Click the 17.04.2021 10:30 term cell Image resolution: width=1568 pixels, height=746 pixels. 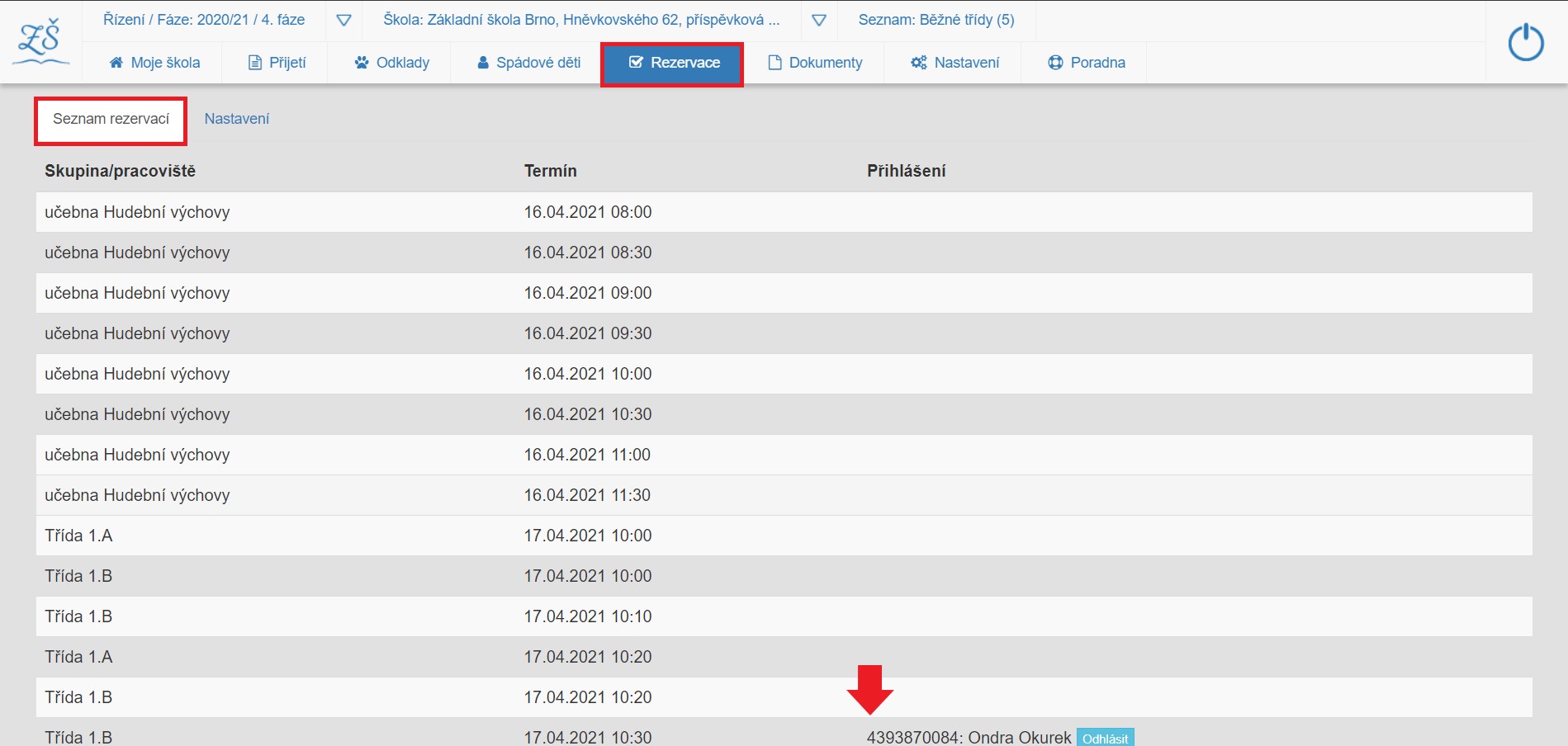point(588,737)
